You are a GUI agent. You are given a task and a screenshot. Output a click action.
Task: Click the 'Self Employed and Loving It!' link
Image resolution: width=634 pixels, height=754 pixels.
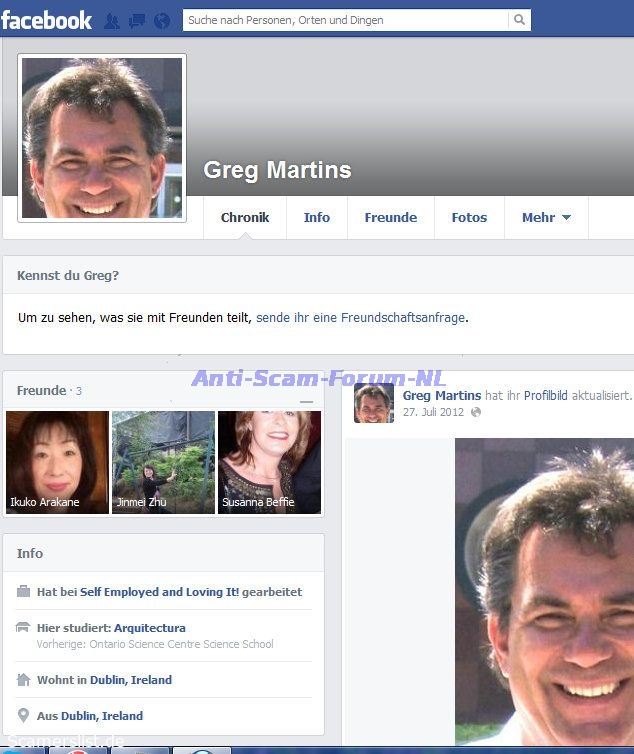tap(159, 592)
